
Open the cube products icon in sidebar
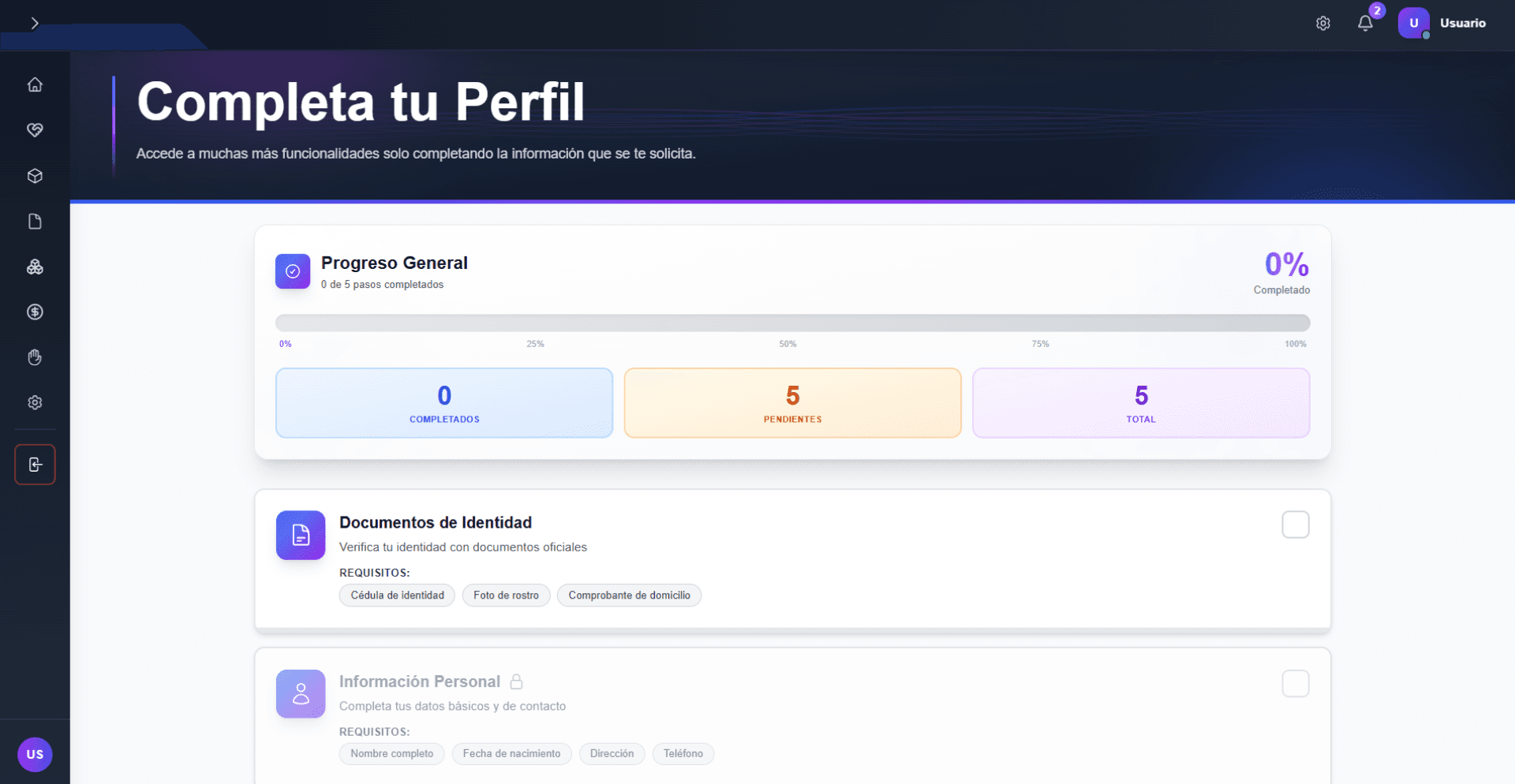[x=35, y=176]
